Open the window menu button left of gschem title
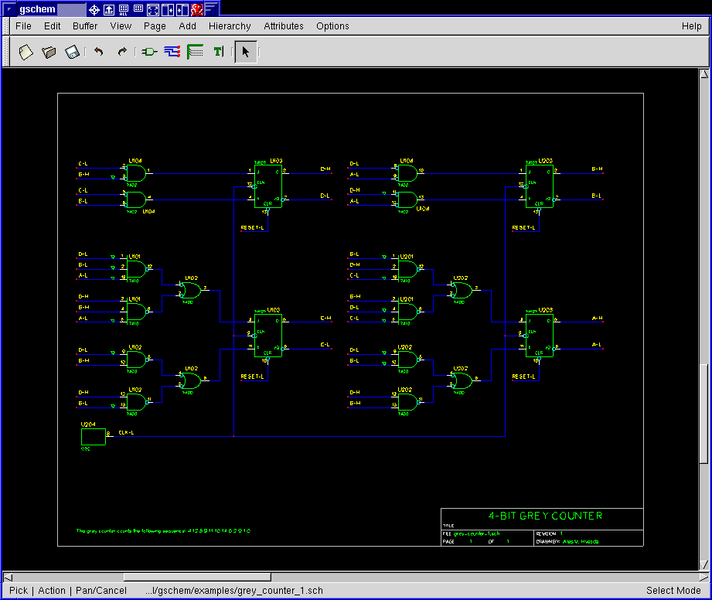Viewport: 712px width, 600px height. (9, 9)
